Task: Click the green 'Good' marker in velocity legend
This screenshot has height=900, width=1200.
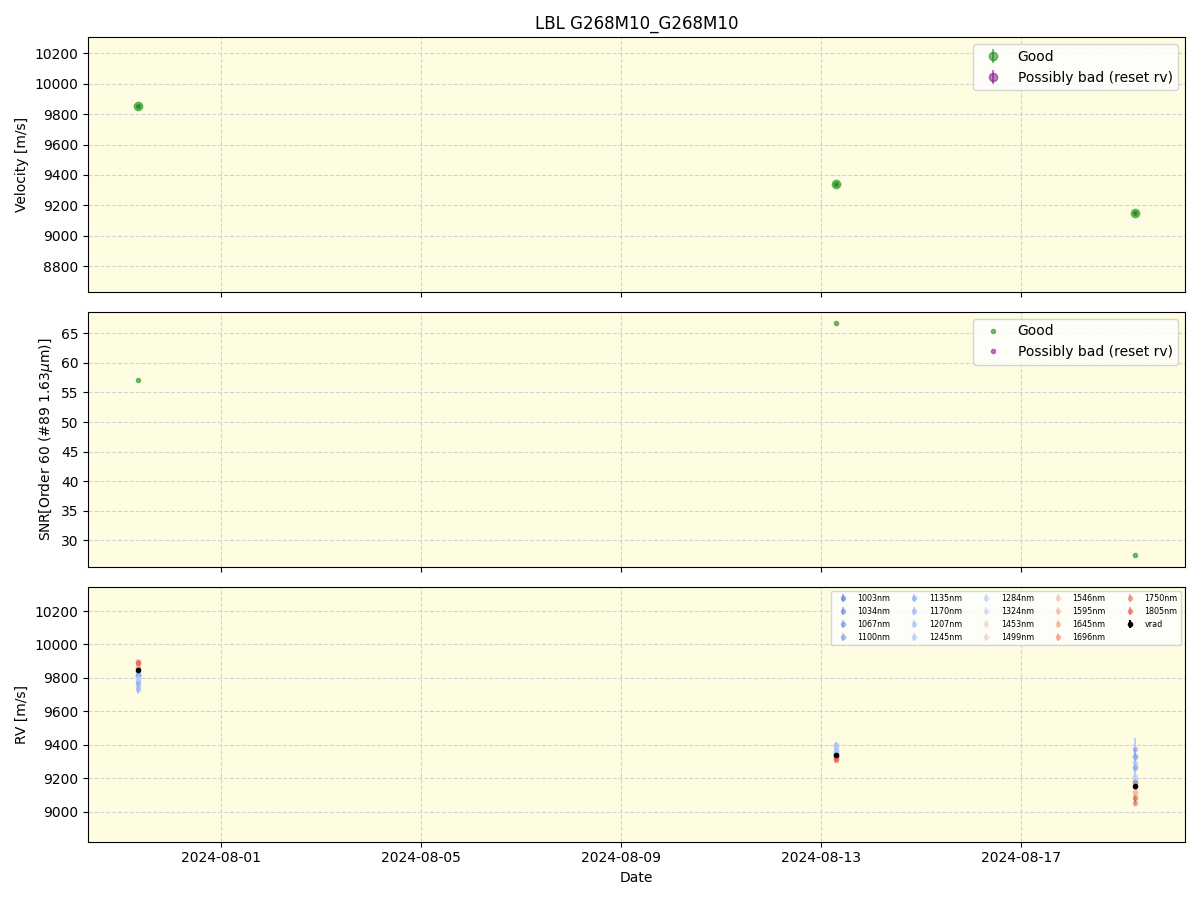Action: point(993,57)
